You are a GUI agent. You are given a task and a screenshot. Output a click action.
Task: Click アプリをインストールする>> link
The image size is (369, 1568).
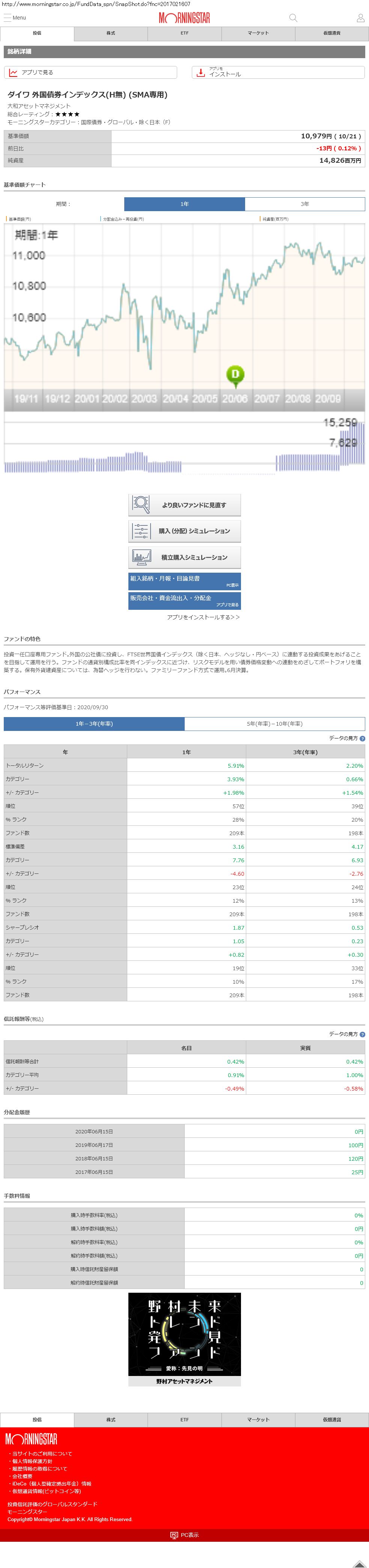(x=203, y=617)
